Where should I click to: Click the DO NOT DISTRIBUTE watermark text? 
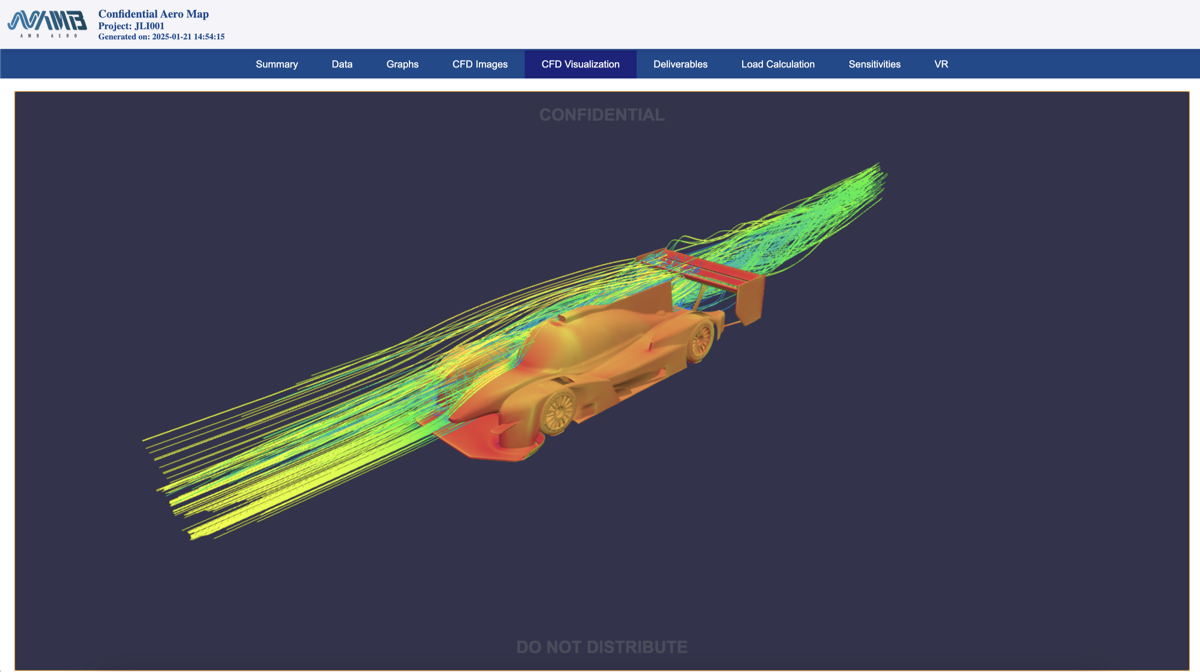coord(601,647)
